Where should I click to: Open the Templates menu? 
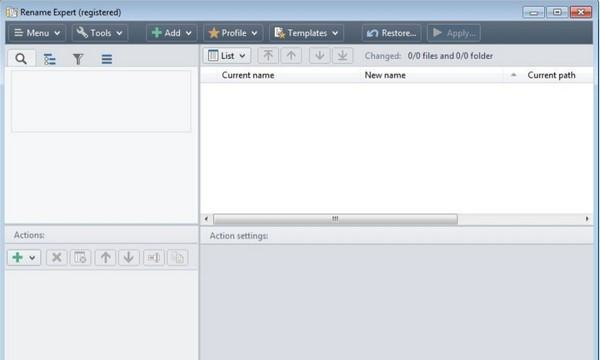[307, 33]
